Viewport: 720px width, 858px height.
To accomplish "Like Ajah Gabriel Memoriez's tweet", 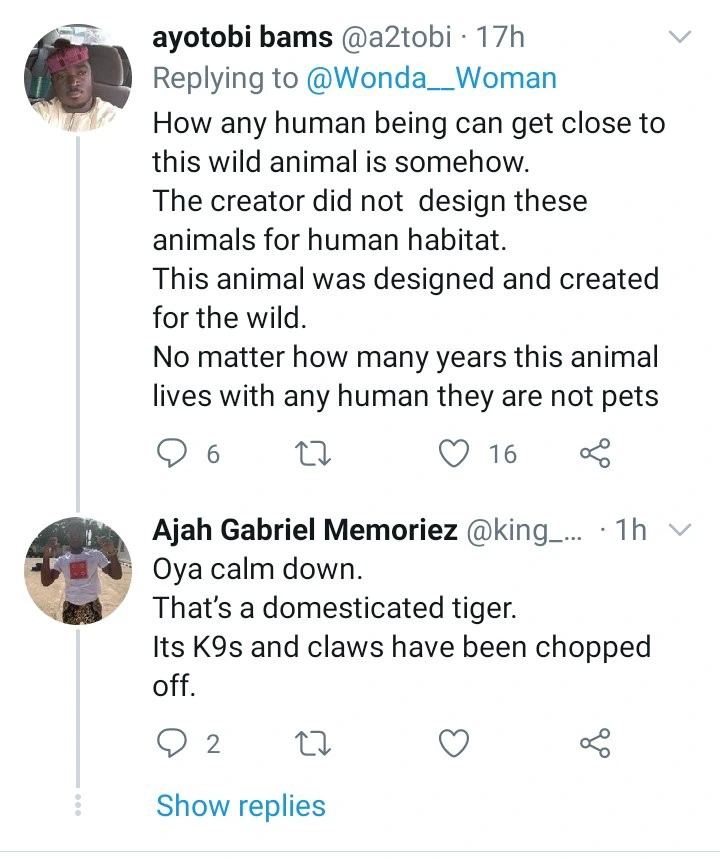I will coord(456,743).
